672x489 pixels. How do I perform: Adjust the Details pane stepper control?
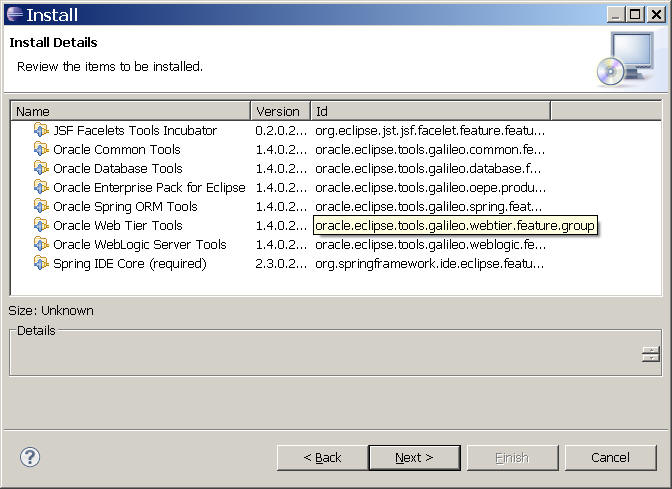coord(651,354)
